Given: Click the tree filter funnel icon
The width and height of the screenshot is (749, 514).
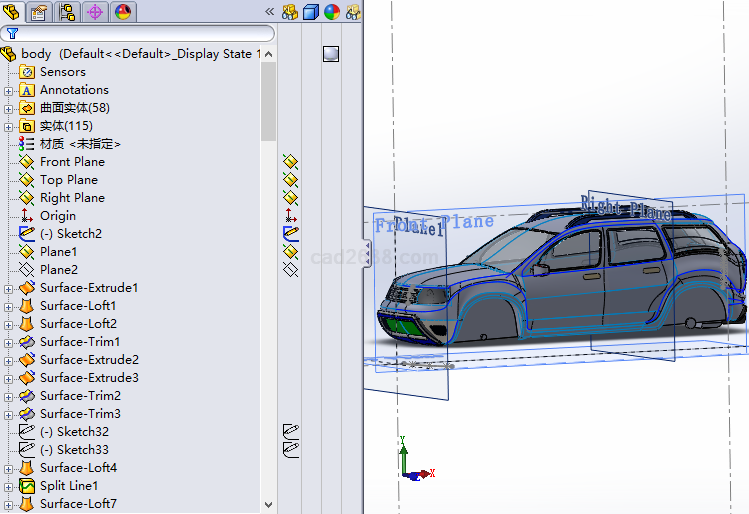Looking at the screenshot, I should pyautogui.click(x=12, y=33).
